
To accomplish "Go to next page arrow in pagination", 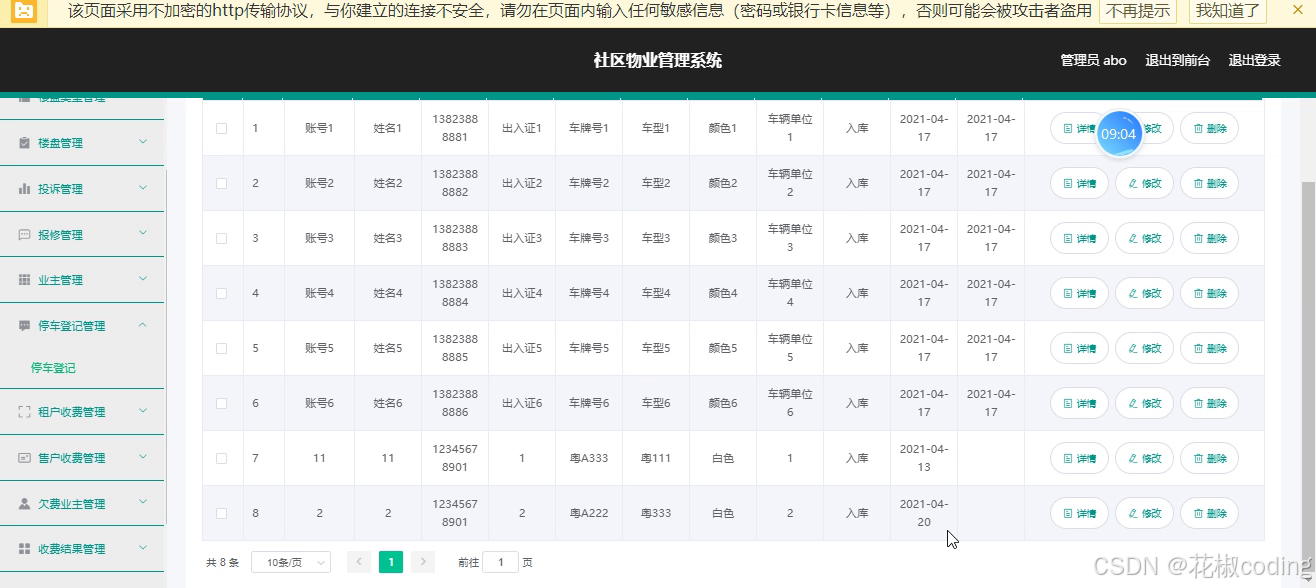I will 422,562.
